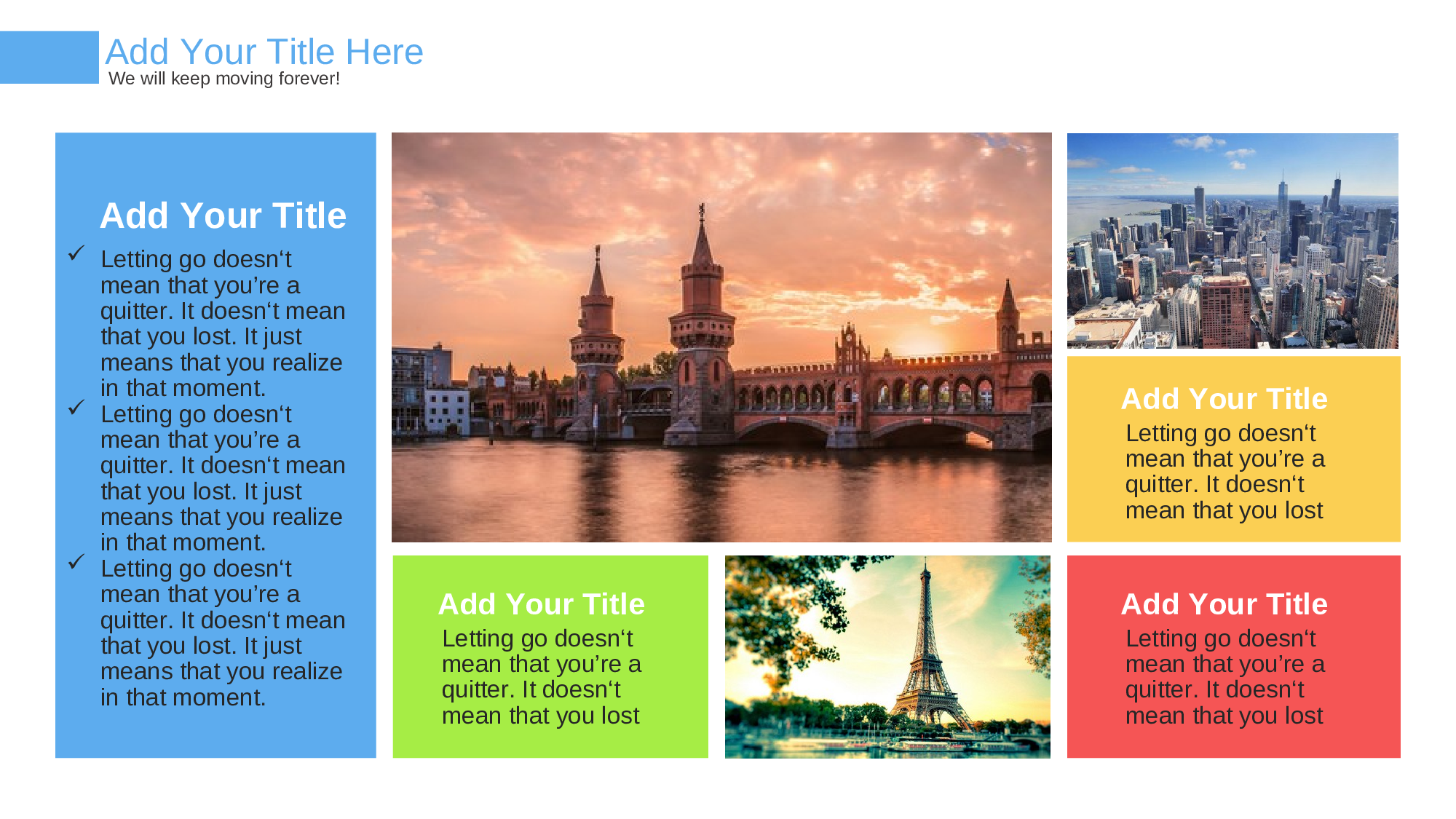The height and width of the screenshot is (819, 1456).
Task: Click first bullet paragraph in blue panel
Action: (221, 323)
